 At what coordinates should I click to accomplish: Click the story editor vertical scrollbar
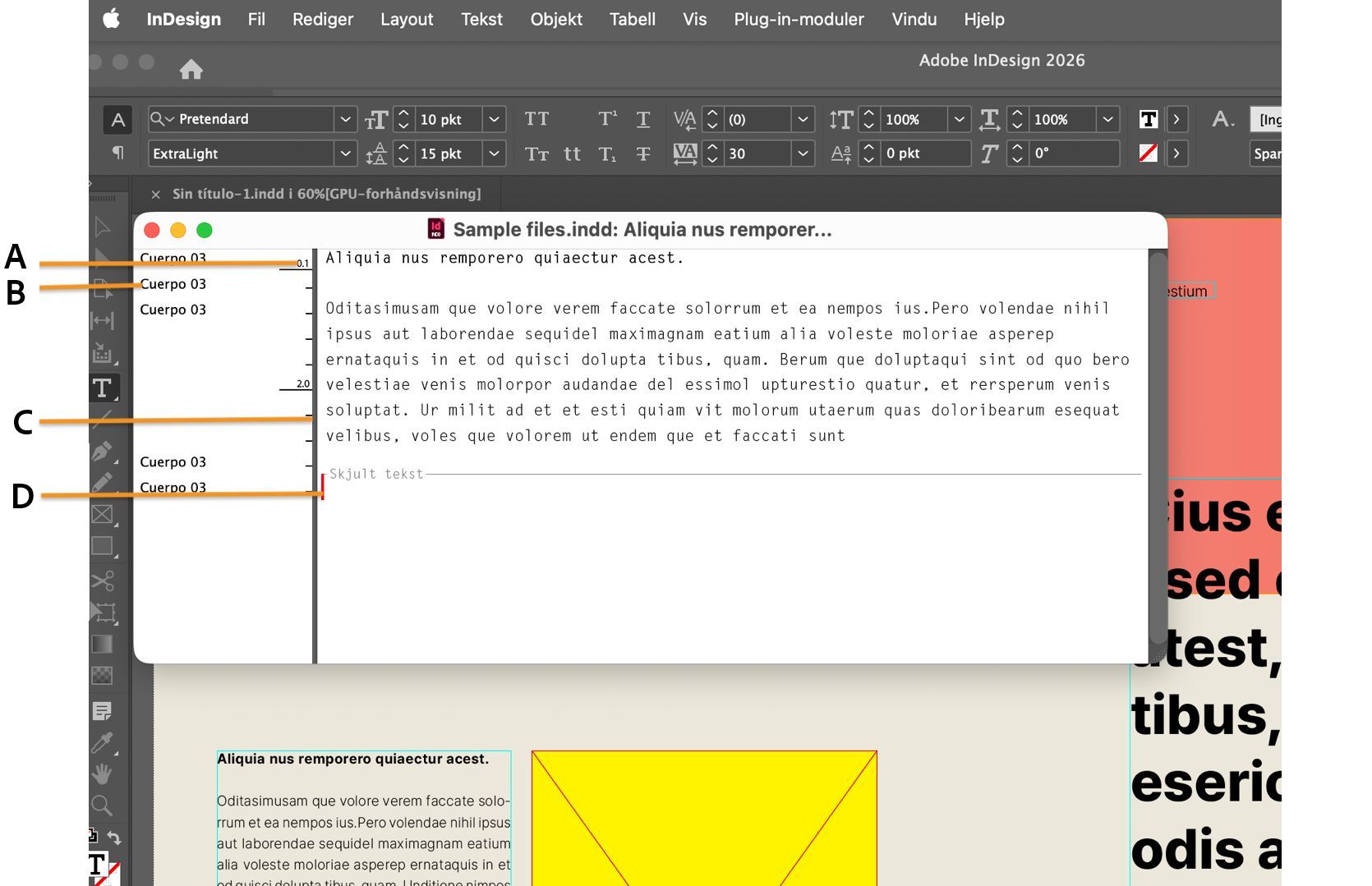point(1158,450)
